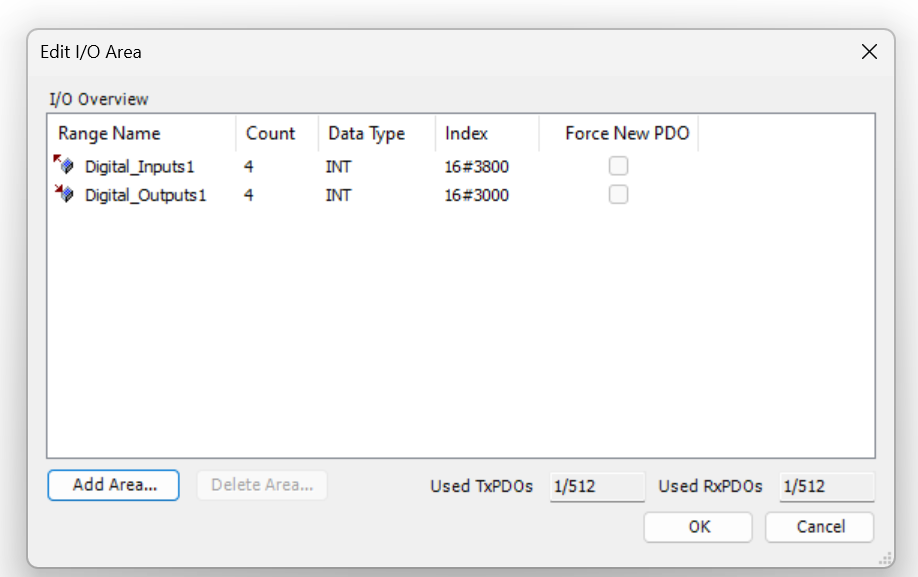Enable Force New PDO for Digital_Inputs1
This screenshot has height=577, width=918.
click(x=618, y=166)
